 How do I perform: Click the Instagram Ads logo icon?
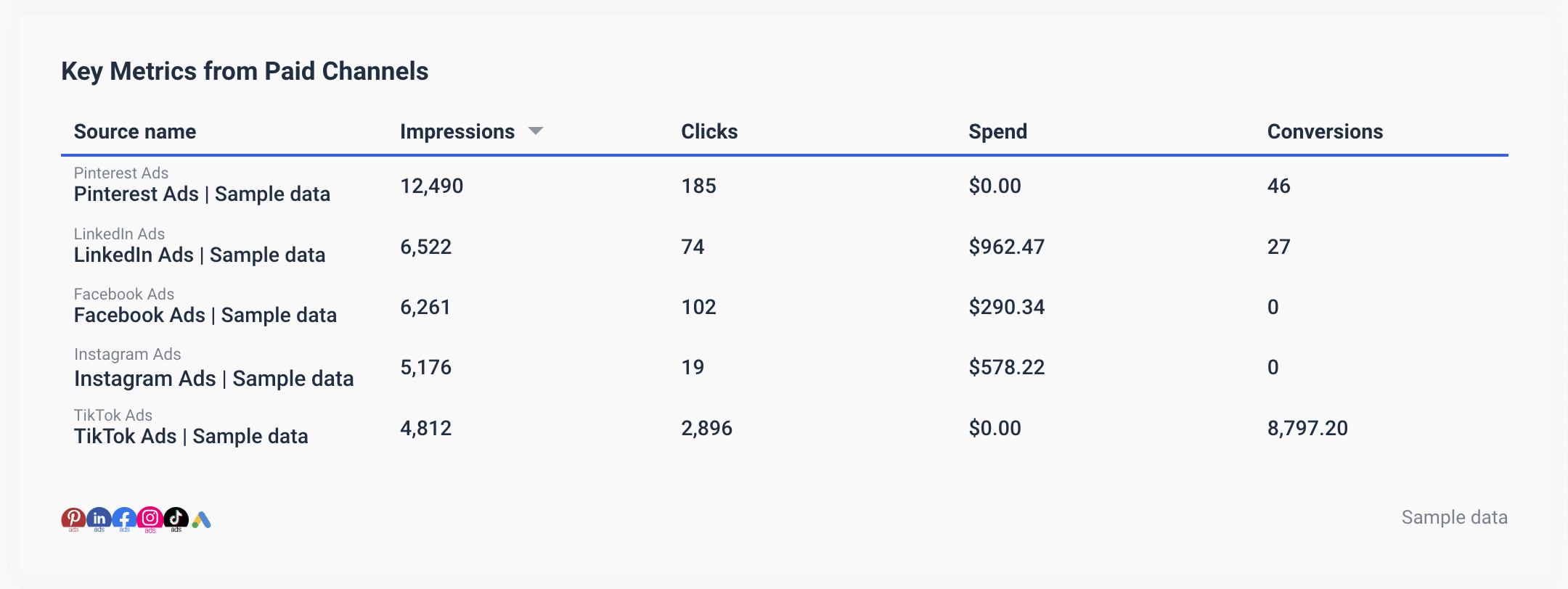pyautogui.click(x=150, y=518)
